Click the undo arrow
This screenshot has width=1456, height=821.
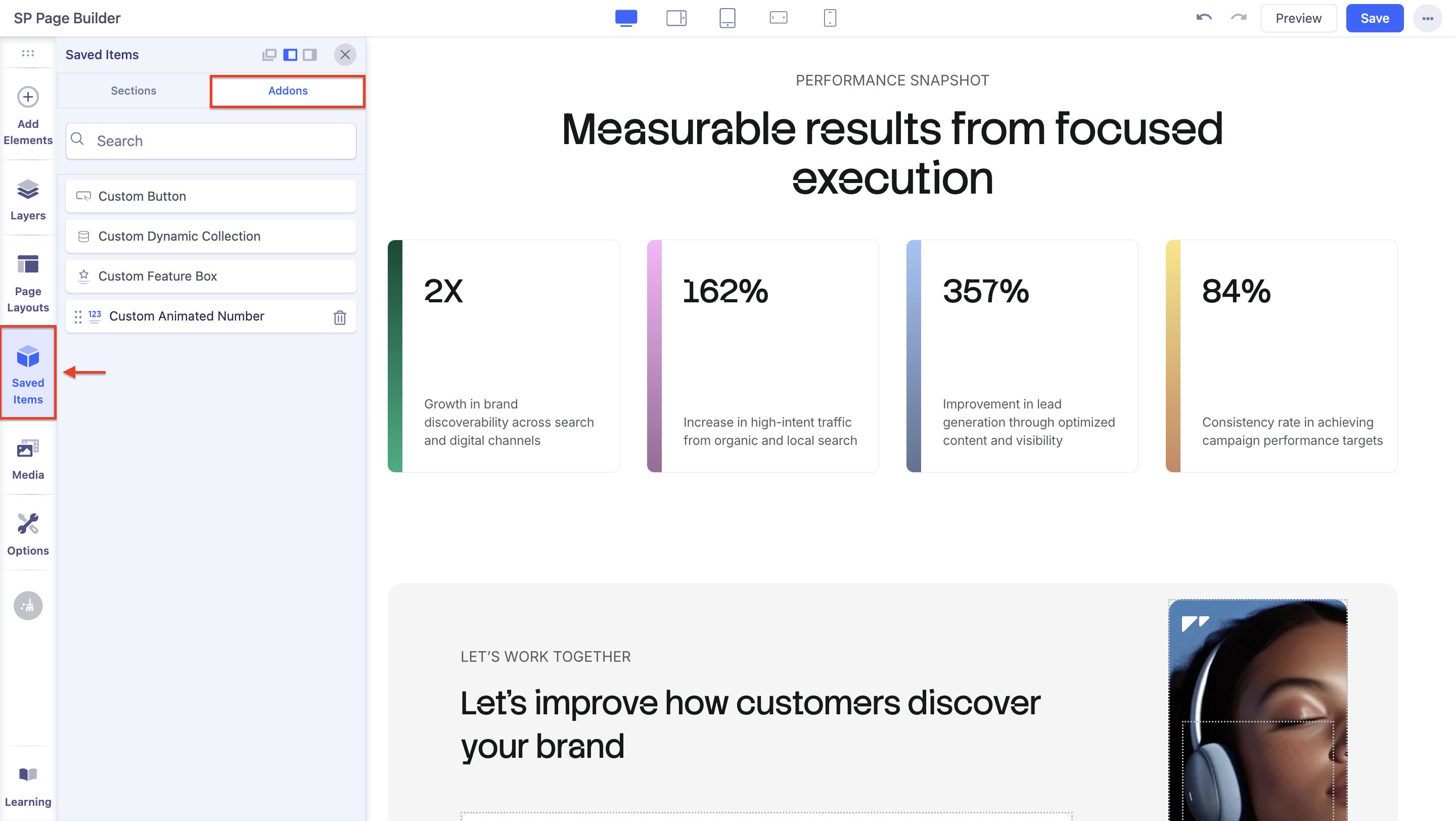tap(1203, 18)
